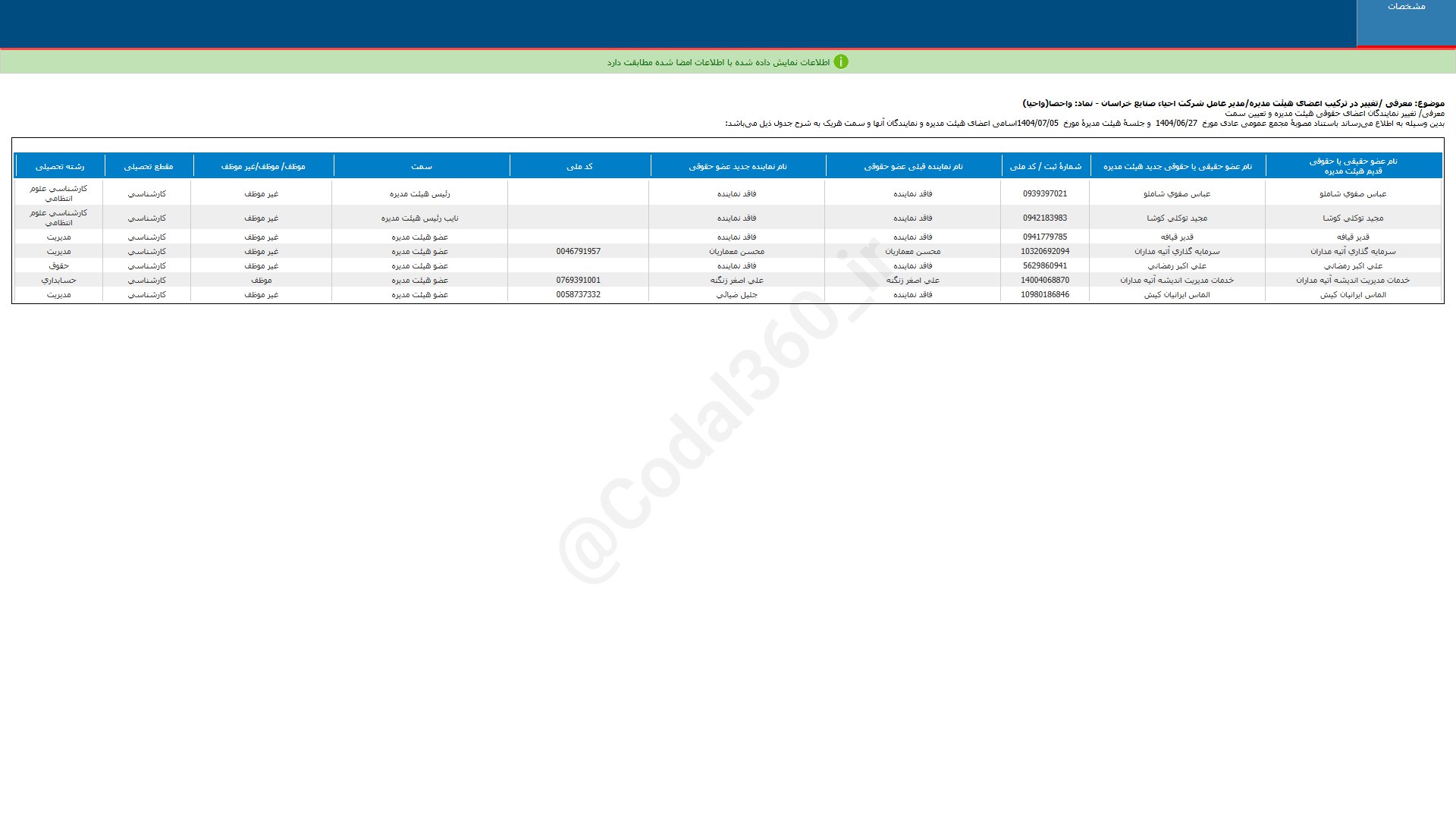Click the green confirmation message text
1456x819 pixels.
point(717,62)
